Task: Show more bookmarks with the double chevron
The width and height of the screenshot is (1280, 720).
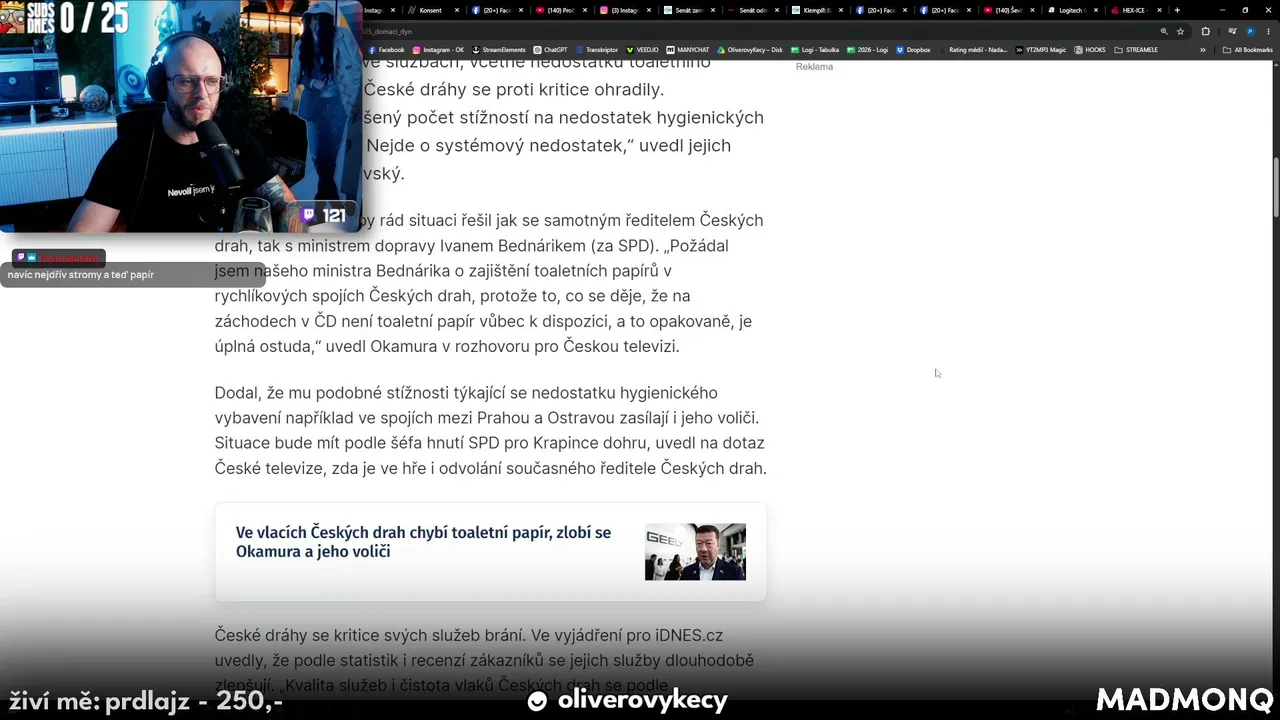Action: coord(1203,50)
